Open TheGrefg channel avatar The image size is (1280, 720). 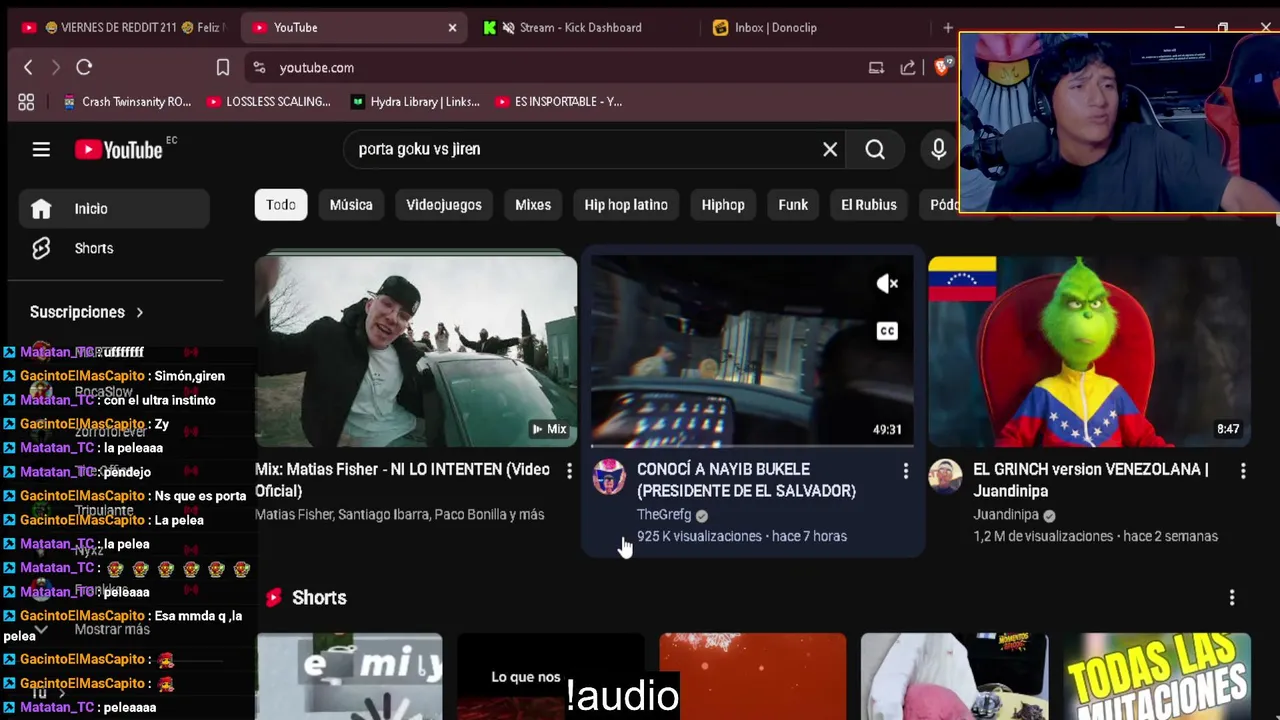point(609,477)
